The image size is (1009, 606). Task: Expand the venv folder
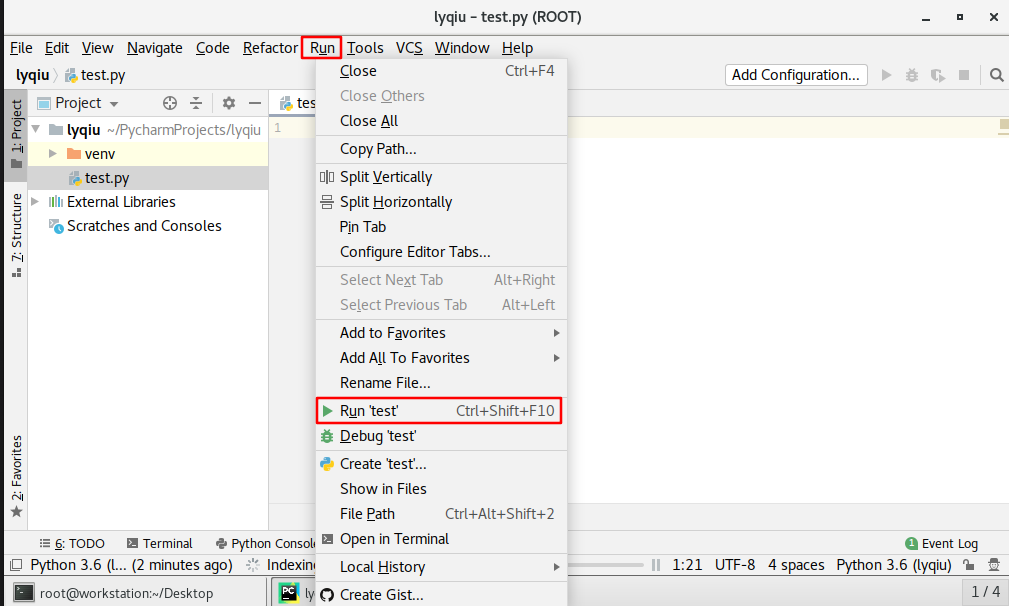53,154
